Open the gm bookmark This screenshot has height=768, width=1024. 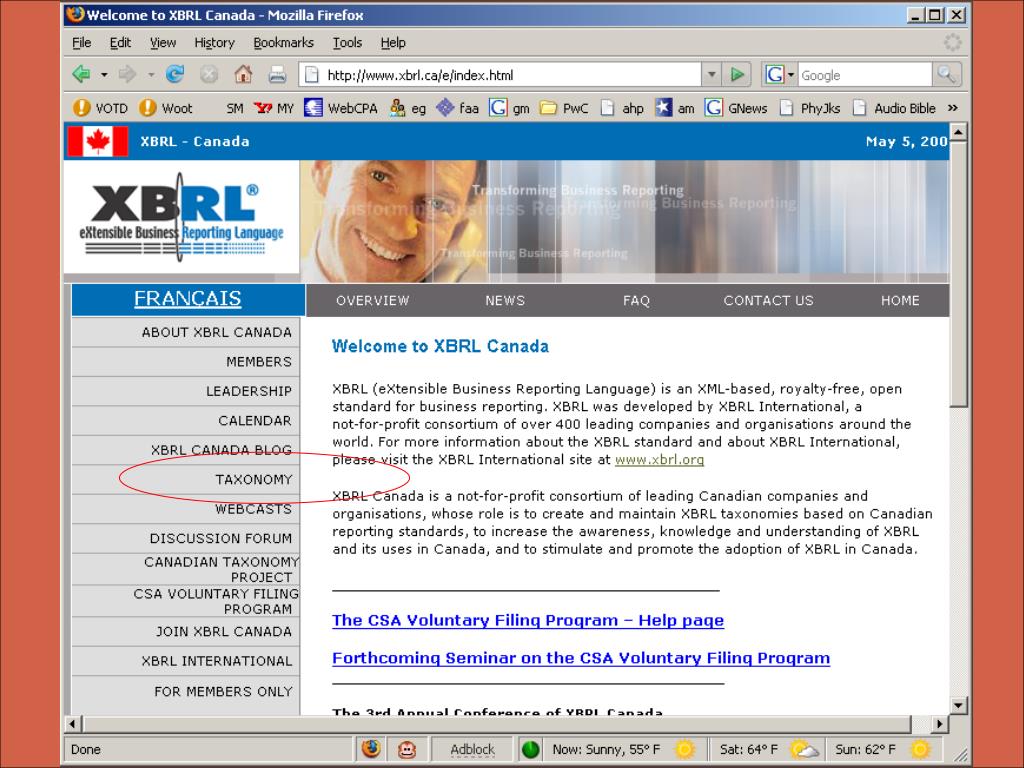(x=509, y=108)
